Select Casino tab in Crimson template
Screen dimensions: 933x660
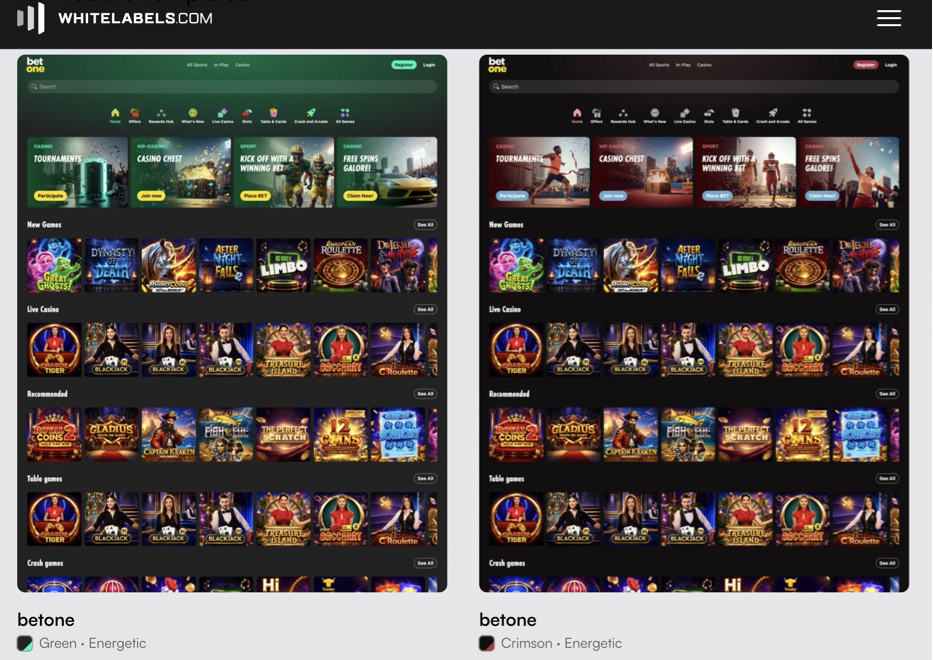click(704, 65)
